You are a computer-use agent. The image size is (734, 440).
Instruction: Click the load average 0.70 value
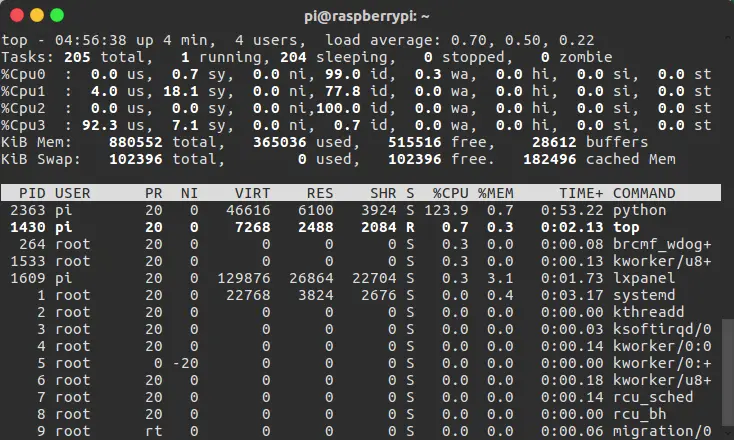(469, 40)
